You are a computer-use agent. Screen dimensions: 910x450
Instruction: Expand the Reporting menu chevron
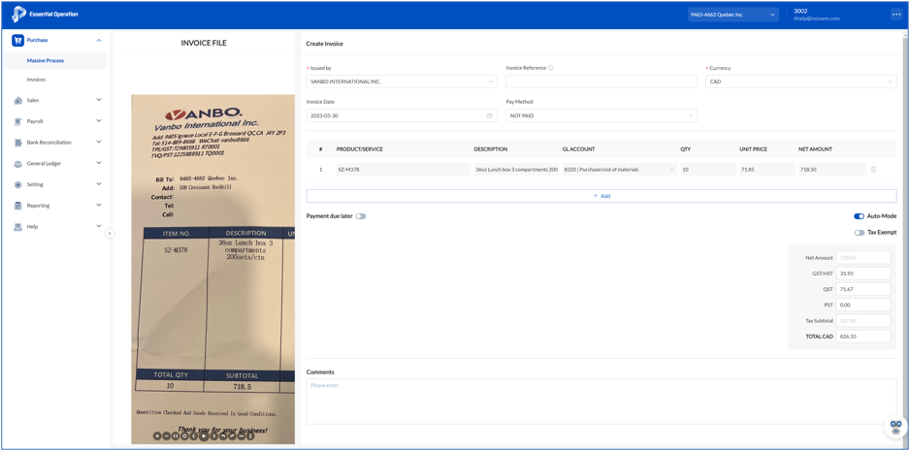click(99, 205)
